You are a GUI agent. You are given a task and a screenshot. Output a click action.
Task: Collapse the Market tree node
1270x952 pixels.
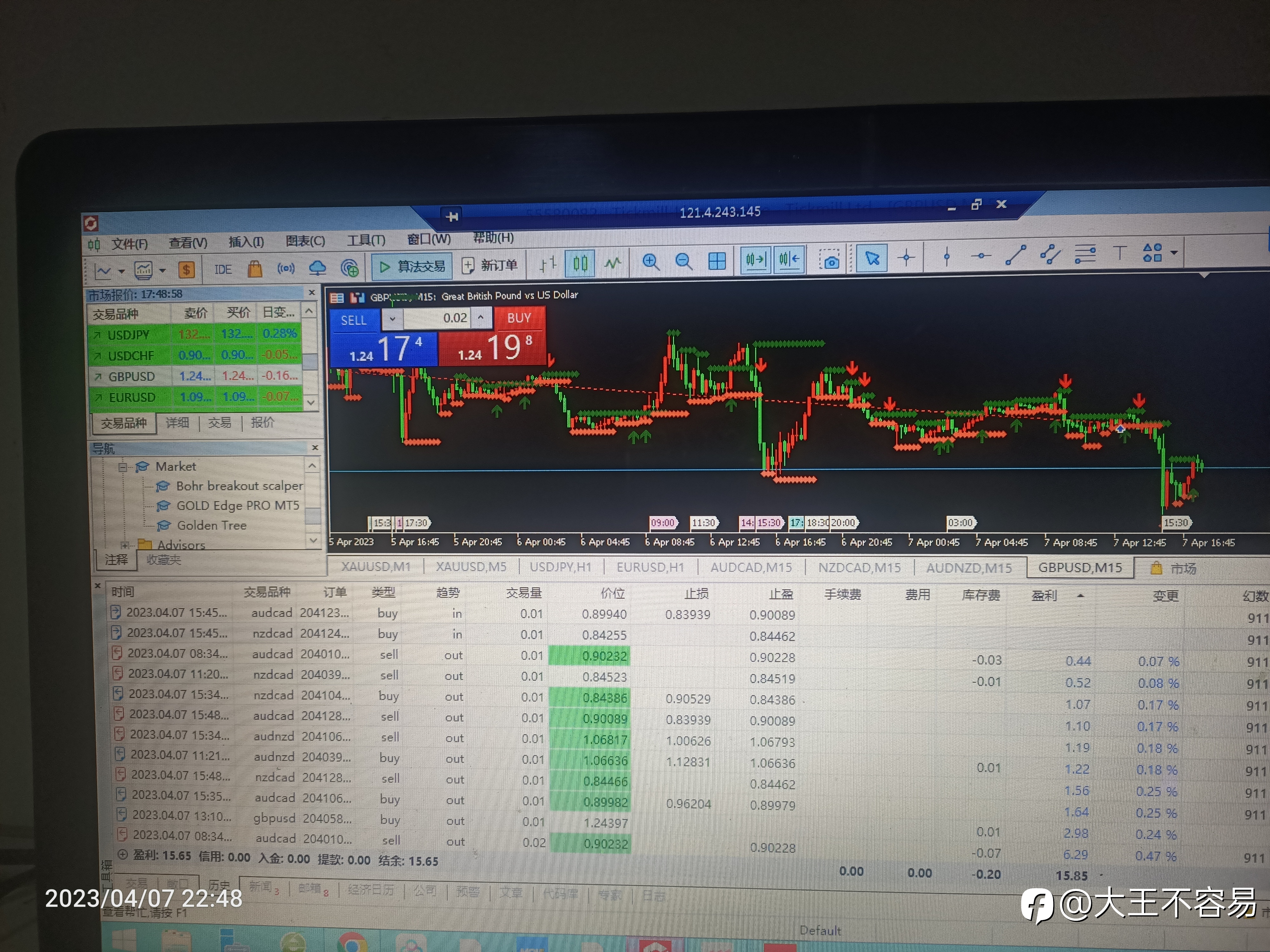[122, 467]
